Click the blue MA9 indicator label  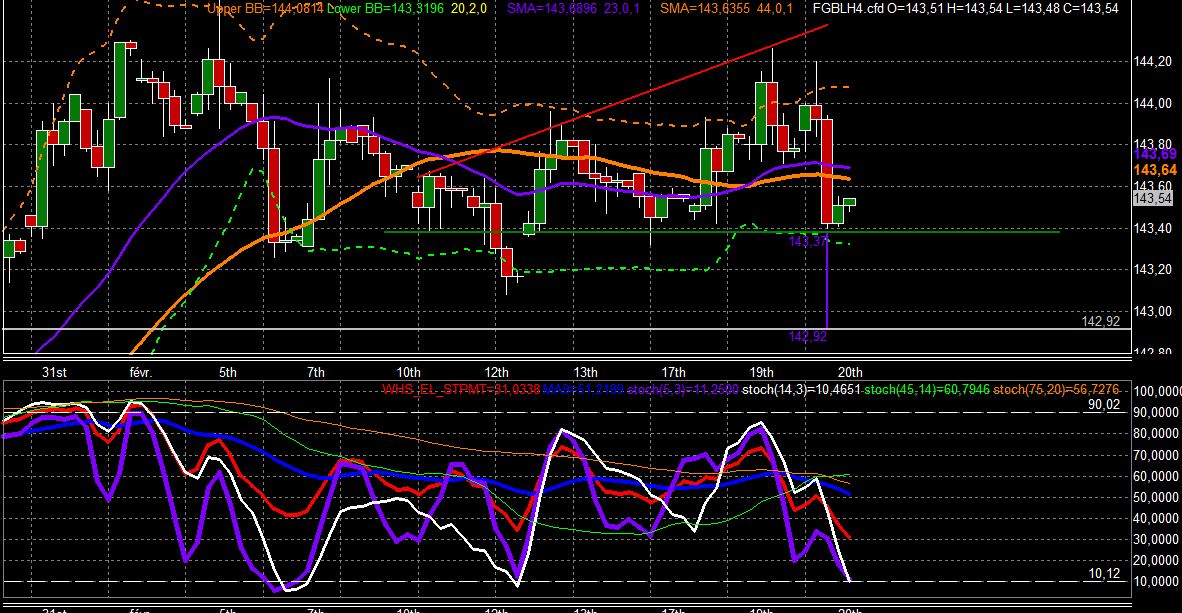point(583,390)
